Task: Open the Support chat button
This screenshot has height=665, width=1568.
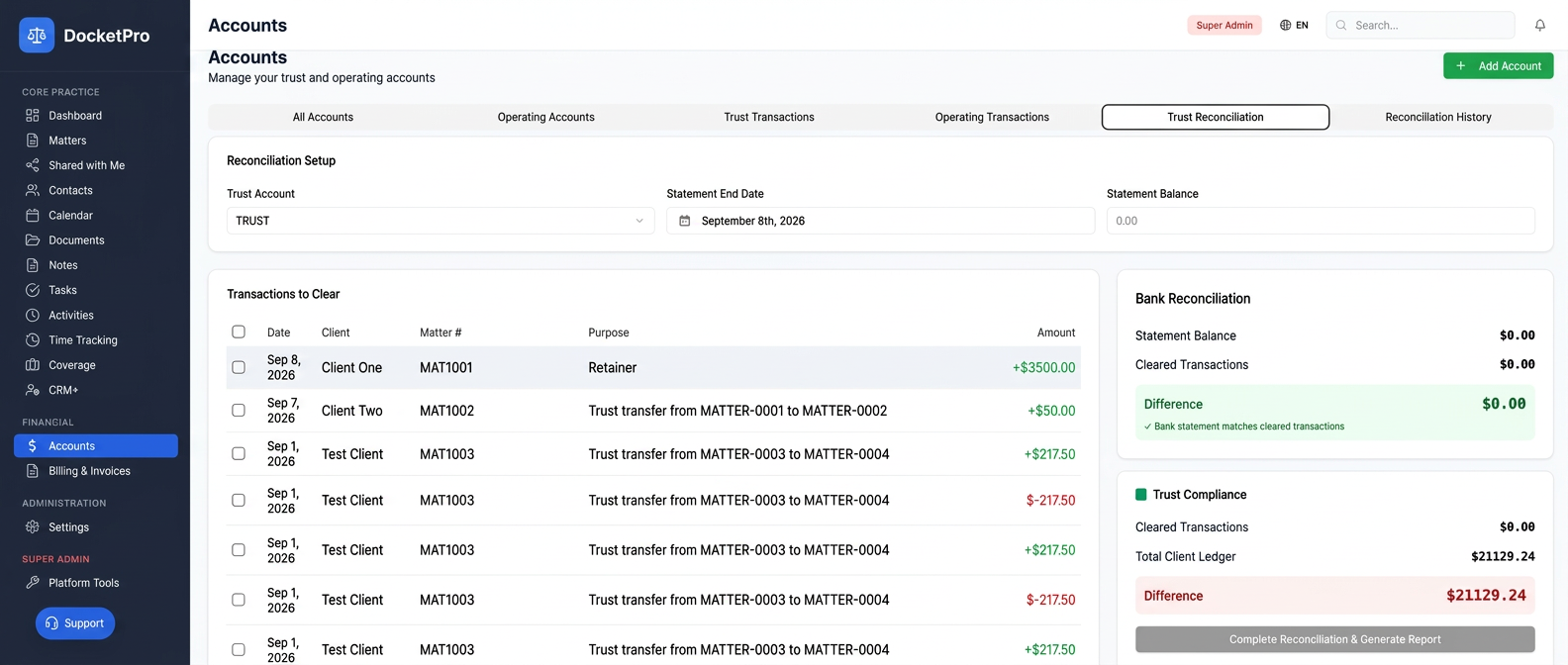Action: [x=75, y=623]
